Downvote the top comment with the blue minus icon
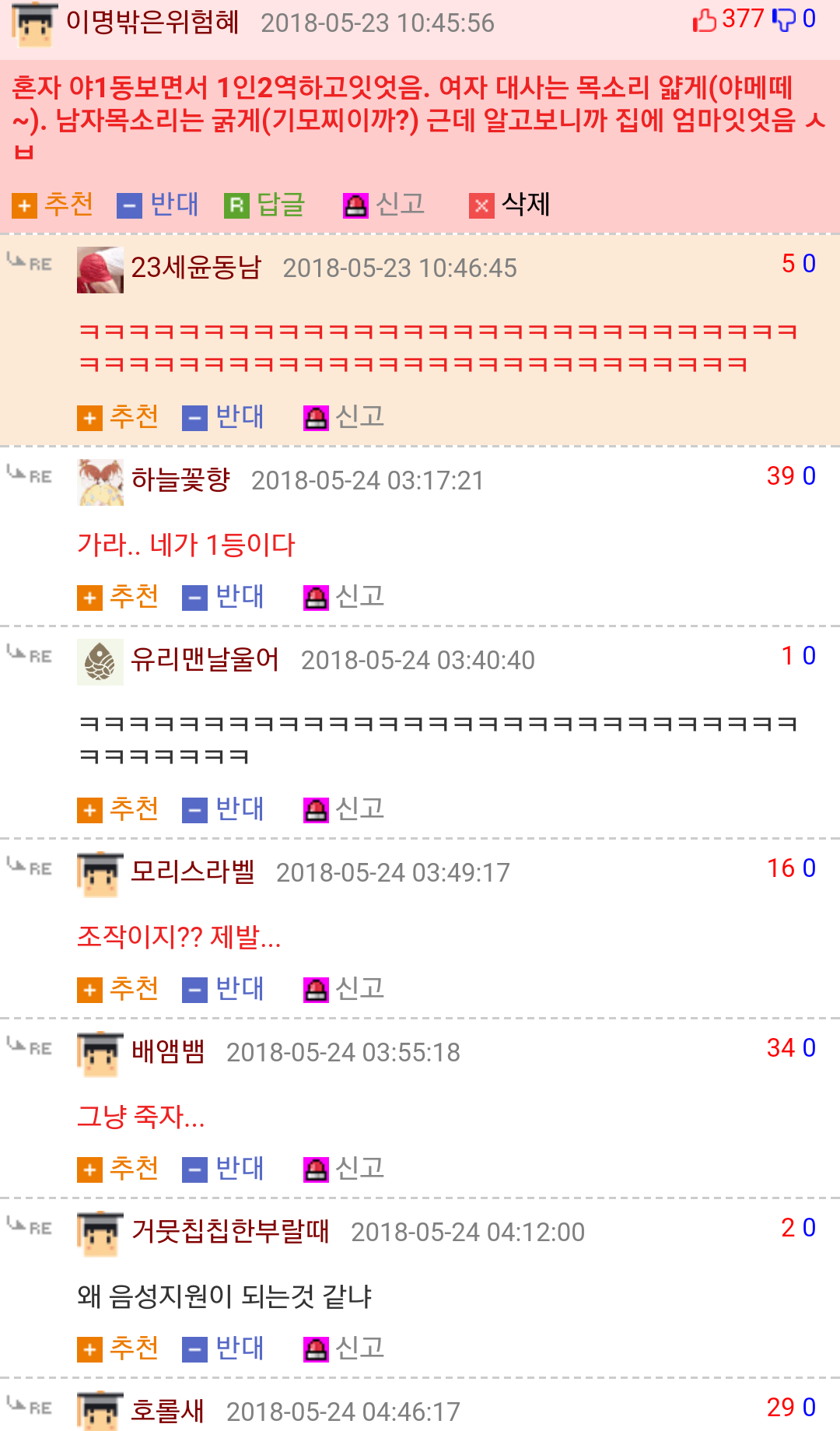 (x=129, y=206)
